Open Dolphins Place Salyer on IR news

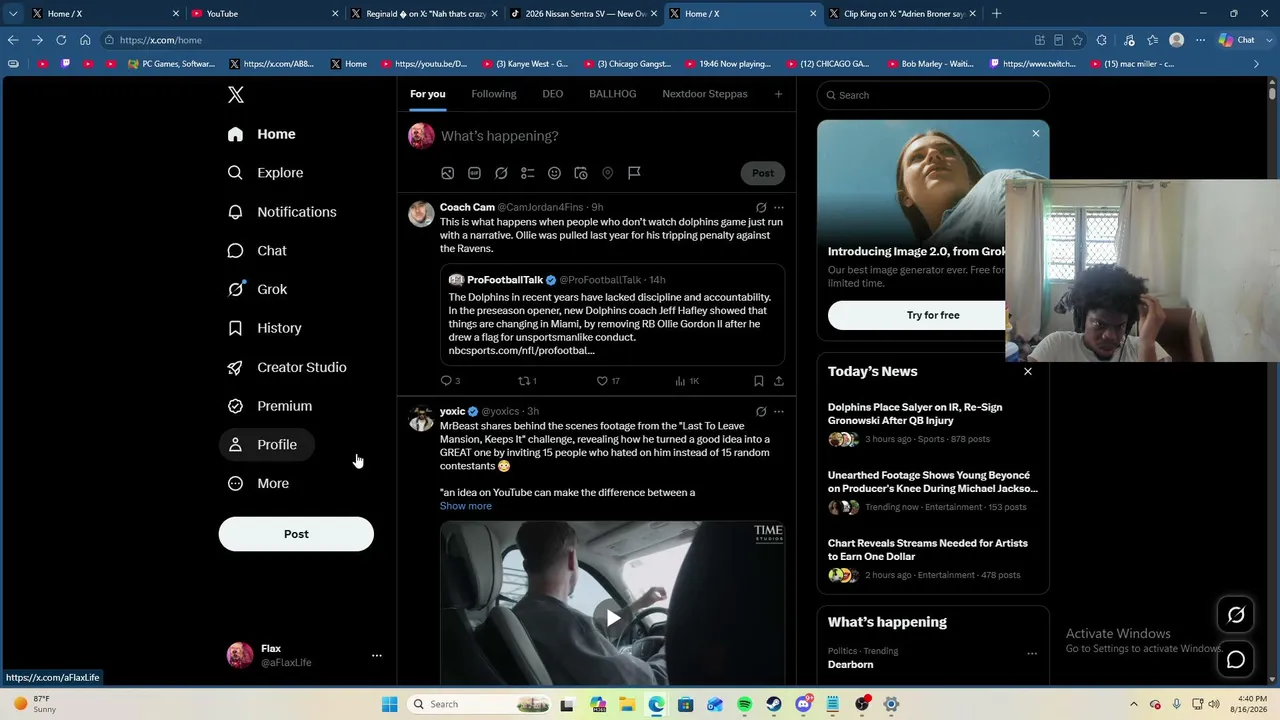click(933, 425)
